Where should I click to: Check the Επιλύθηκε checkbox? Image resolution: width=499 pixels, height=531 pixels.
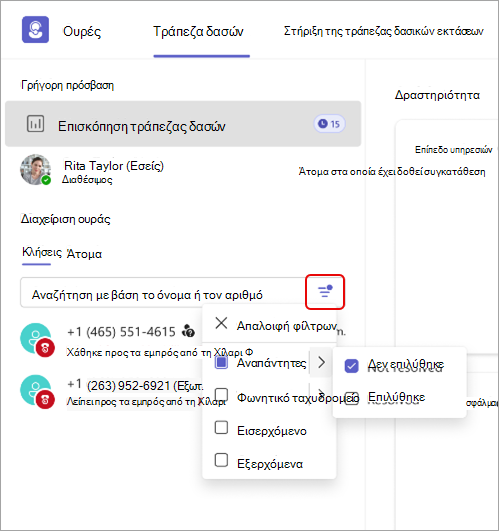click(351, 399)
